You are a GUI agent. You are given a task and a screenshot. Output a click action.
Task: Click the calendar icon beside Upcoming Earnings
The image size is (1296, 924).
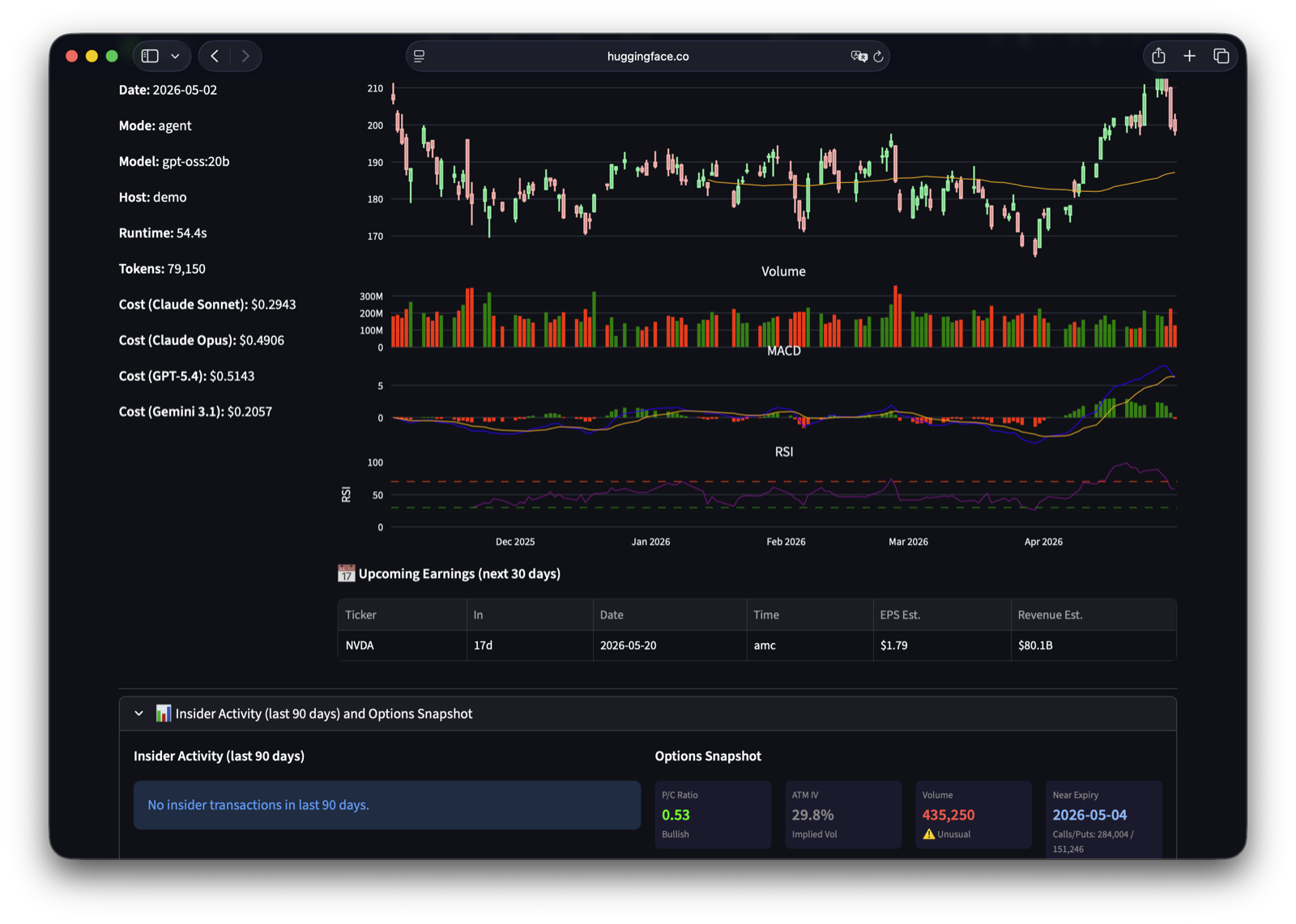tap(346, 573)
